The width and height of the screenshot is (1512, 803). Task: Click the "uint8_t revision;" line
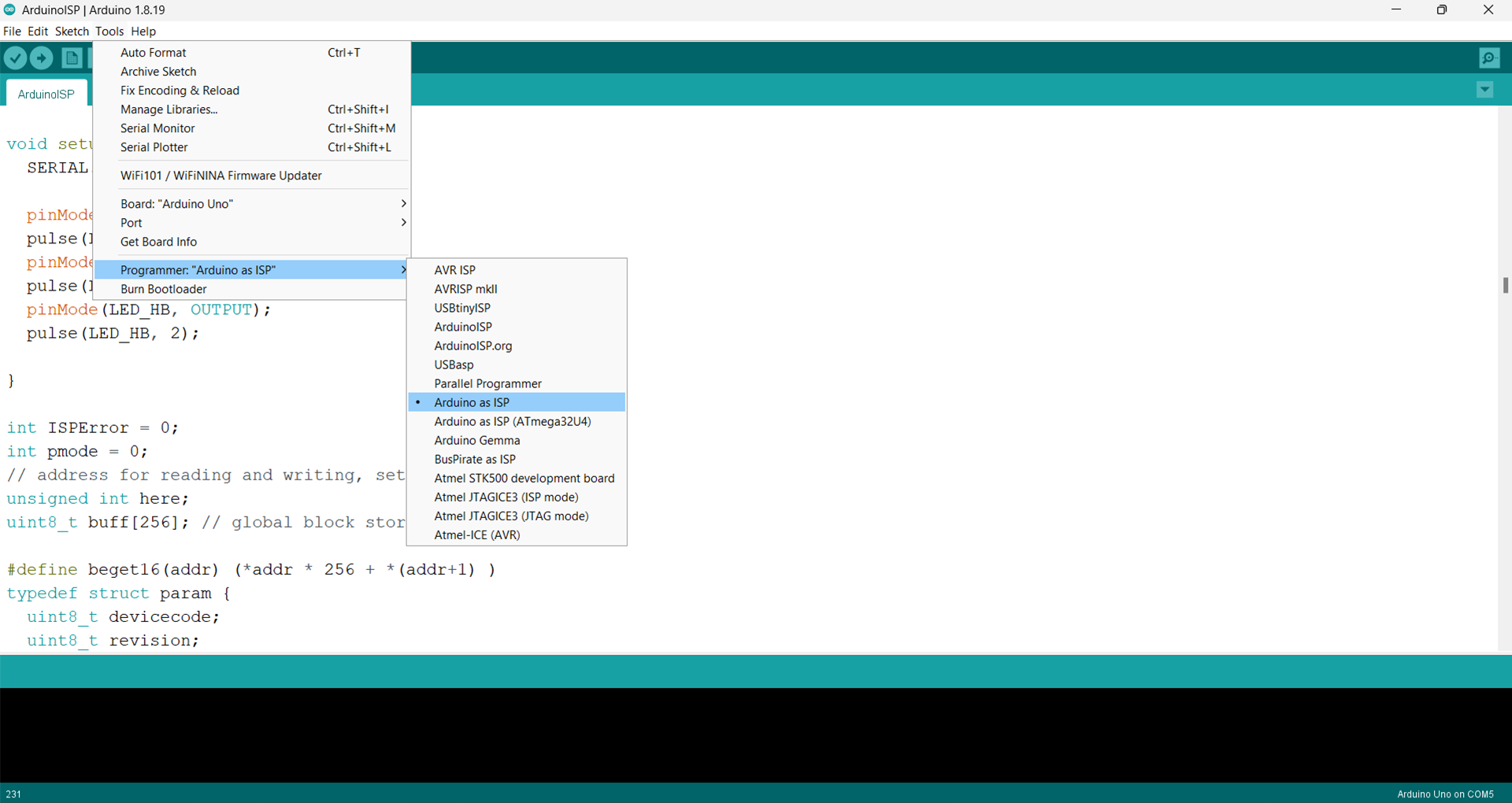pyautogui.click(x=113, y=640)
